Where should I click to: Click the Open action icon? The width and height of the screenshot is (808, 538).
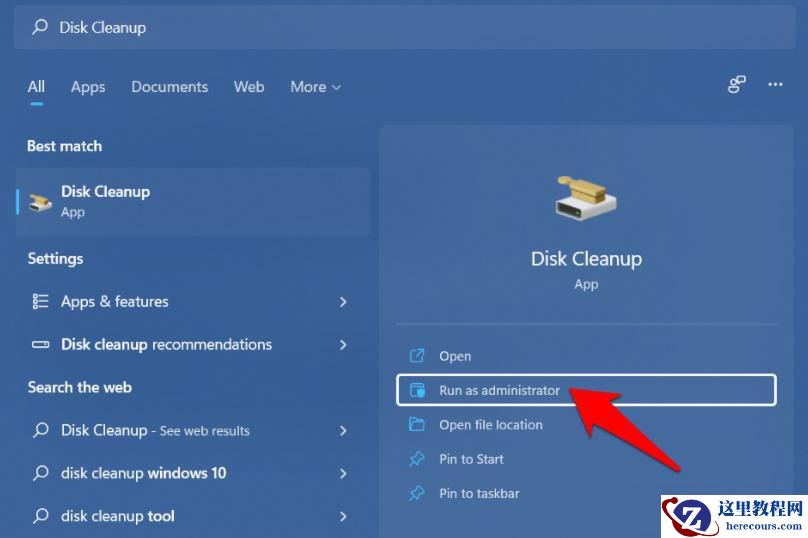pyautogui.click(x=416, y=356)
